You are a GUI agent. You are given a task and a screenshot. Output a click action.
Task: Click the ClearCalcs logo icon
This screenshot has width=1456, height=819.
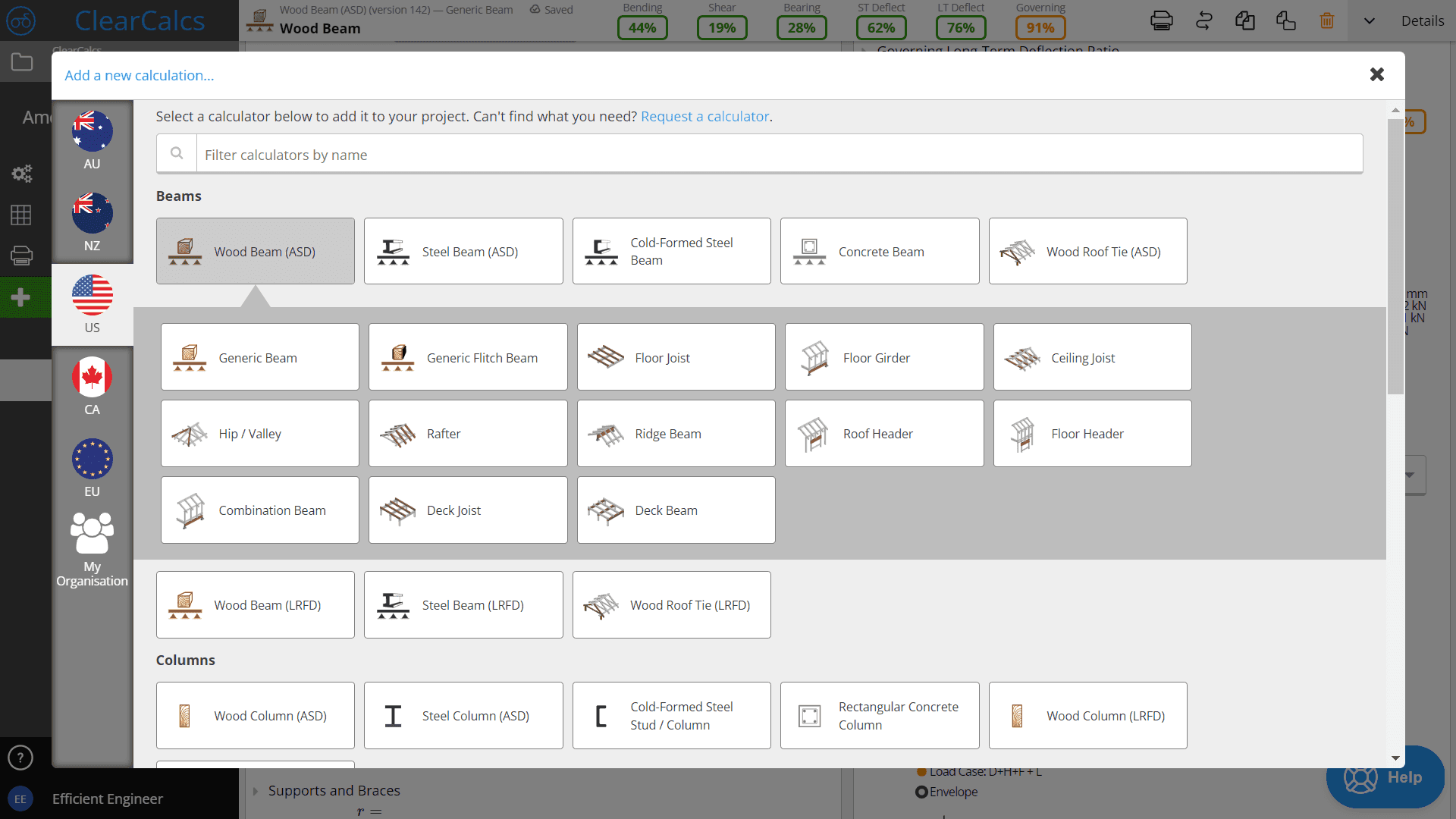click(x=21, y=21)
